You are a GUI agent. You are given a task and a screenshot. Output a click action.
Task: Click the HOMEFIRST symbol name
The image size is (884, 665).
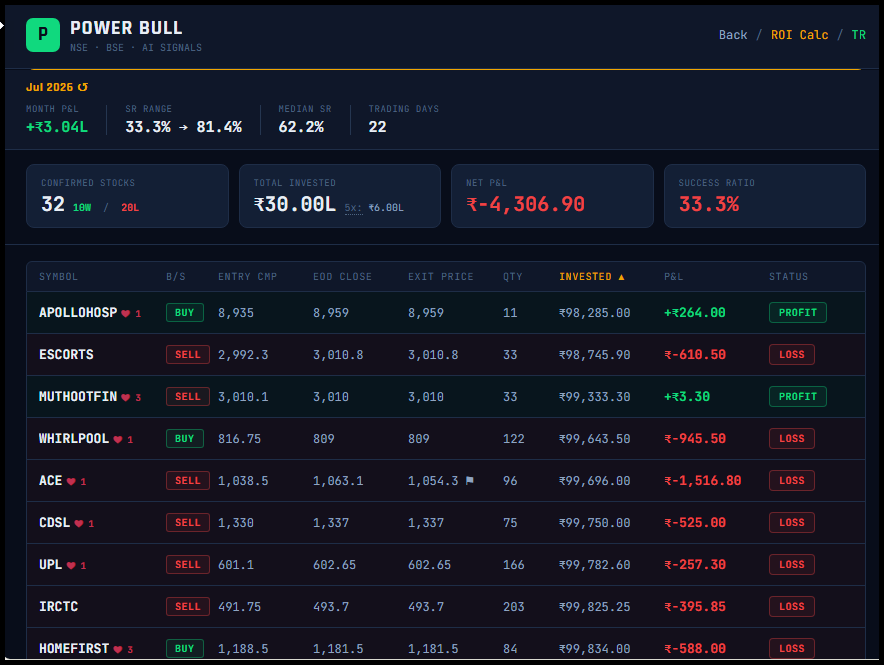pyautogui.click(x=74, y=649)
